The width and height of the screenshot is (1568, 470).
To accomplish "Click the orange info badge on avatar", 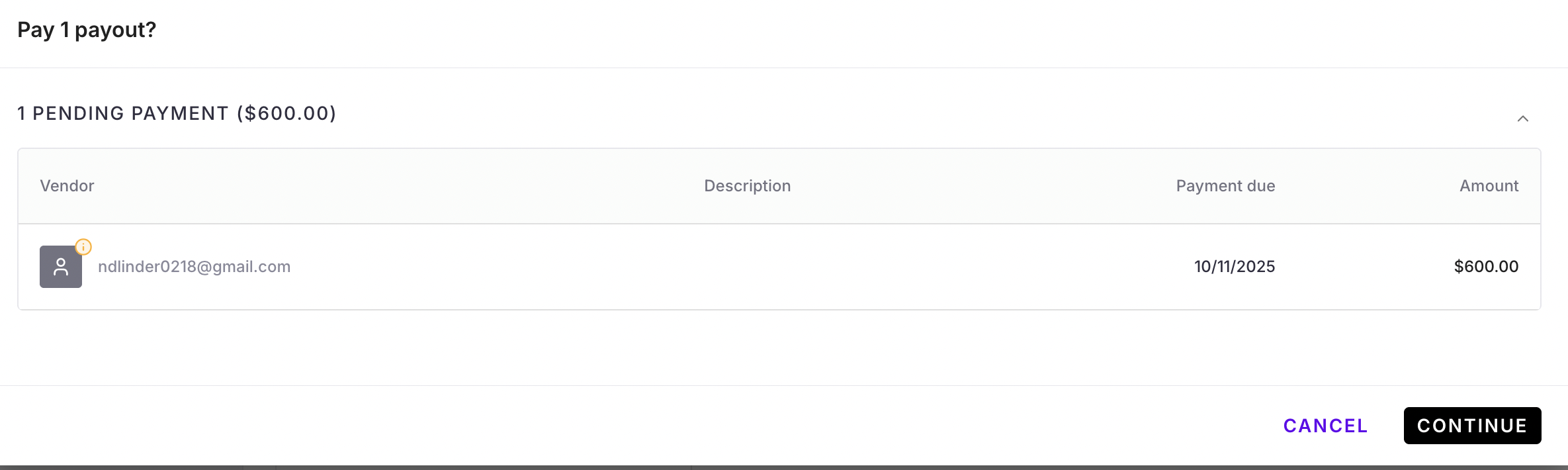I will click(x=83, y=247).
